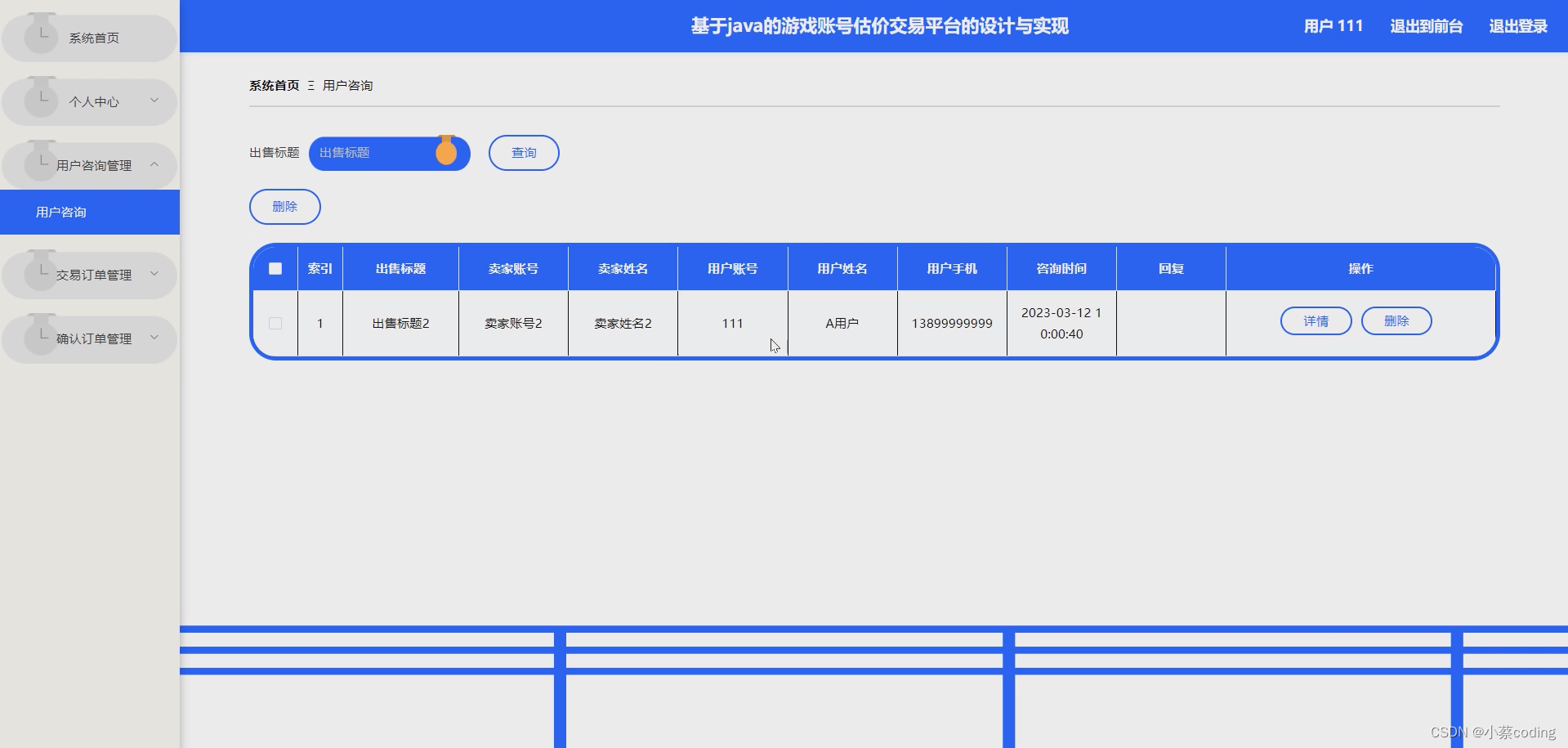Open 系统首页 in the sidebar

pos(89,38)
